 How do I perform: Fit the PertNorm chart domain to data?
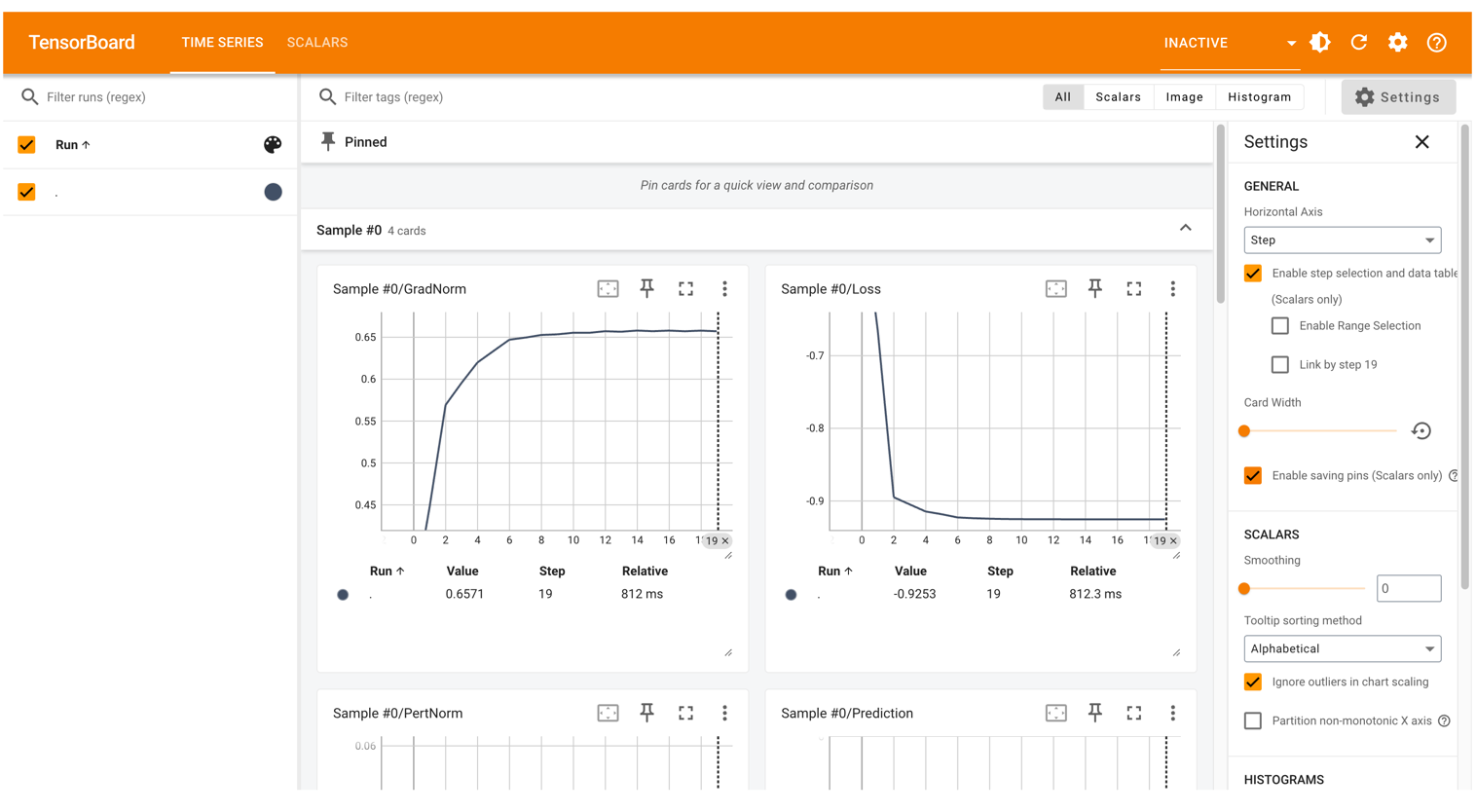pos(608,714)
